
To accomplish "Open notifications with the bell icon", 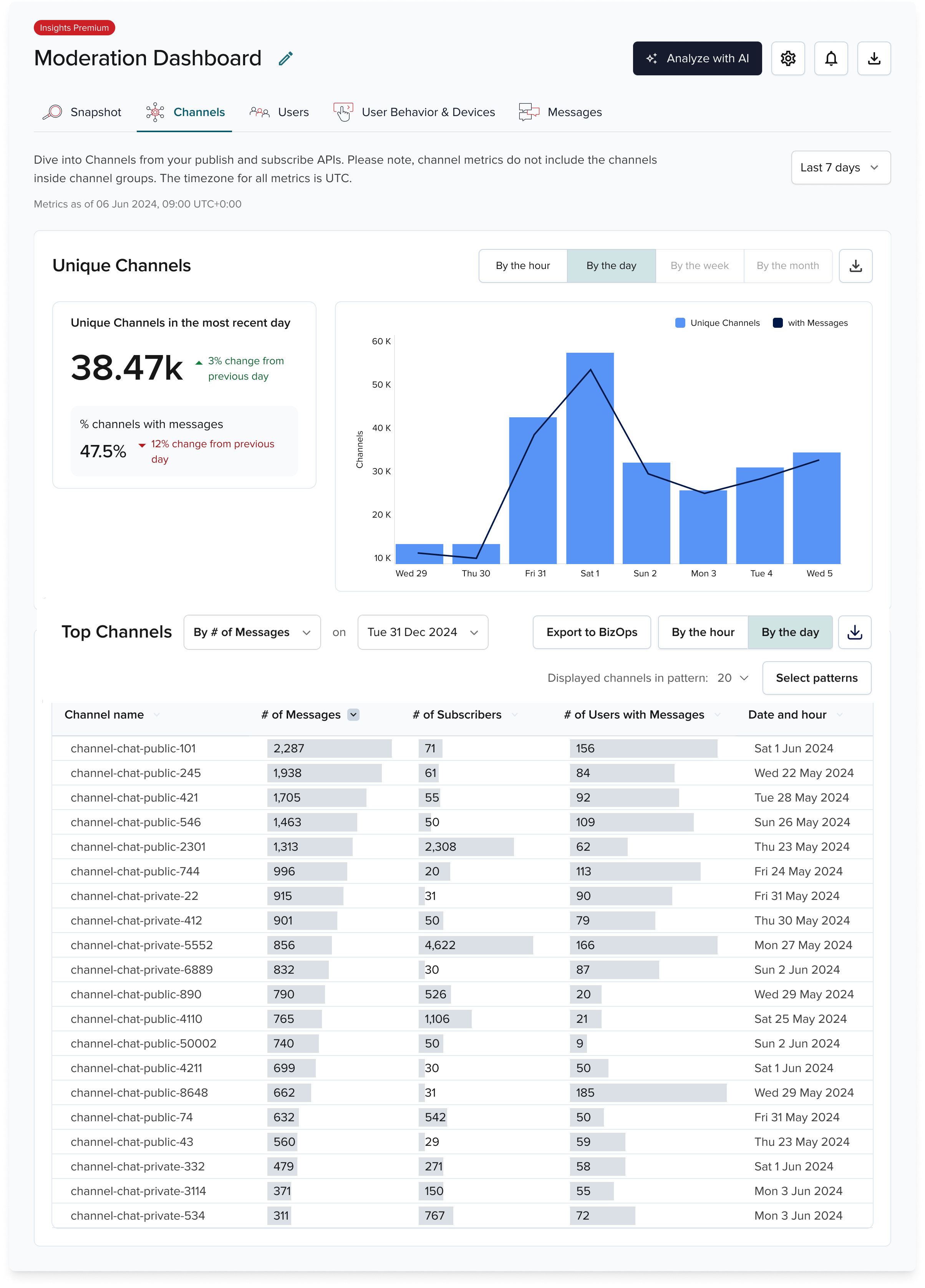I will (x=831, y=58).
